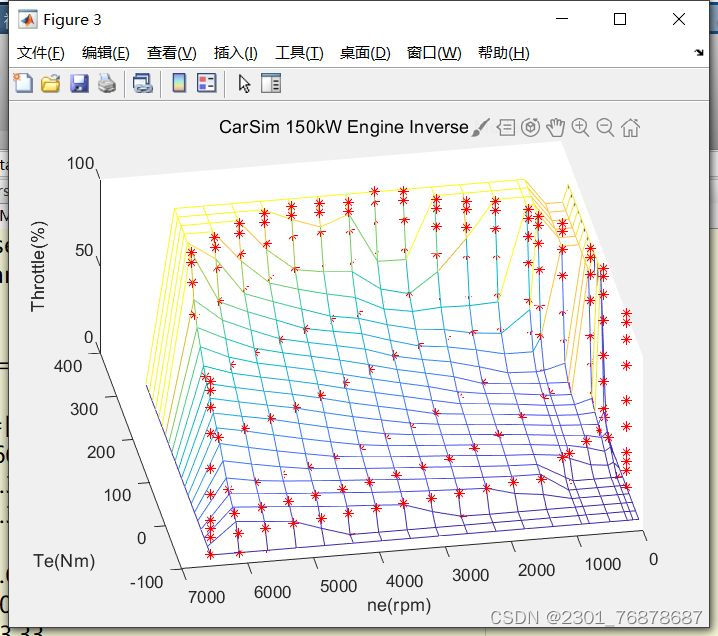Viewport: 718px width, 636px height.
Task: Minimize the Figure 3 window
Action: click(562, 19)
